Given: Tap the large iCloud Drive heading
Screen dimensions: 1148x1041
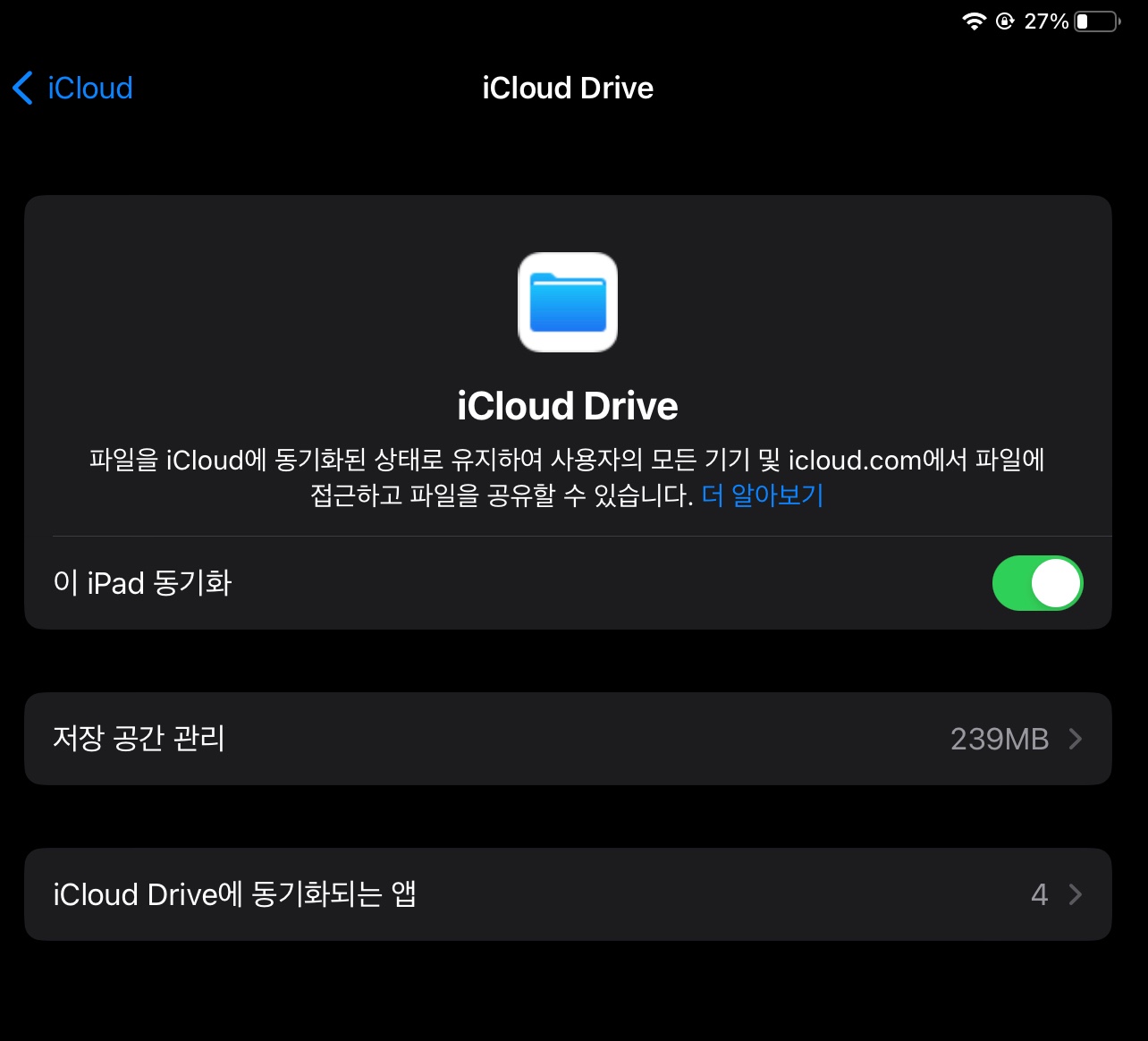Looking at the screenshot, I should 568,406.
